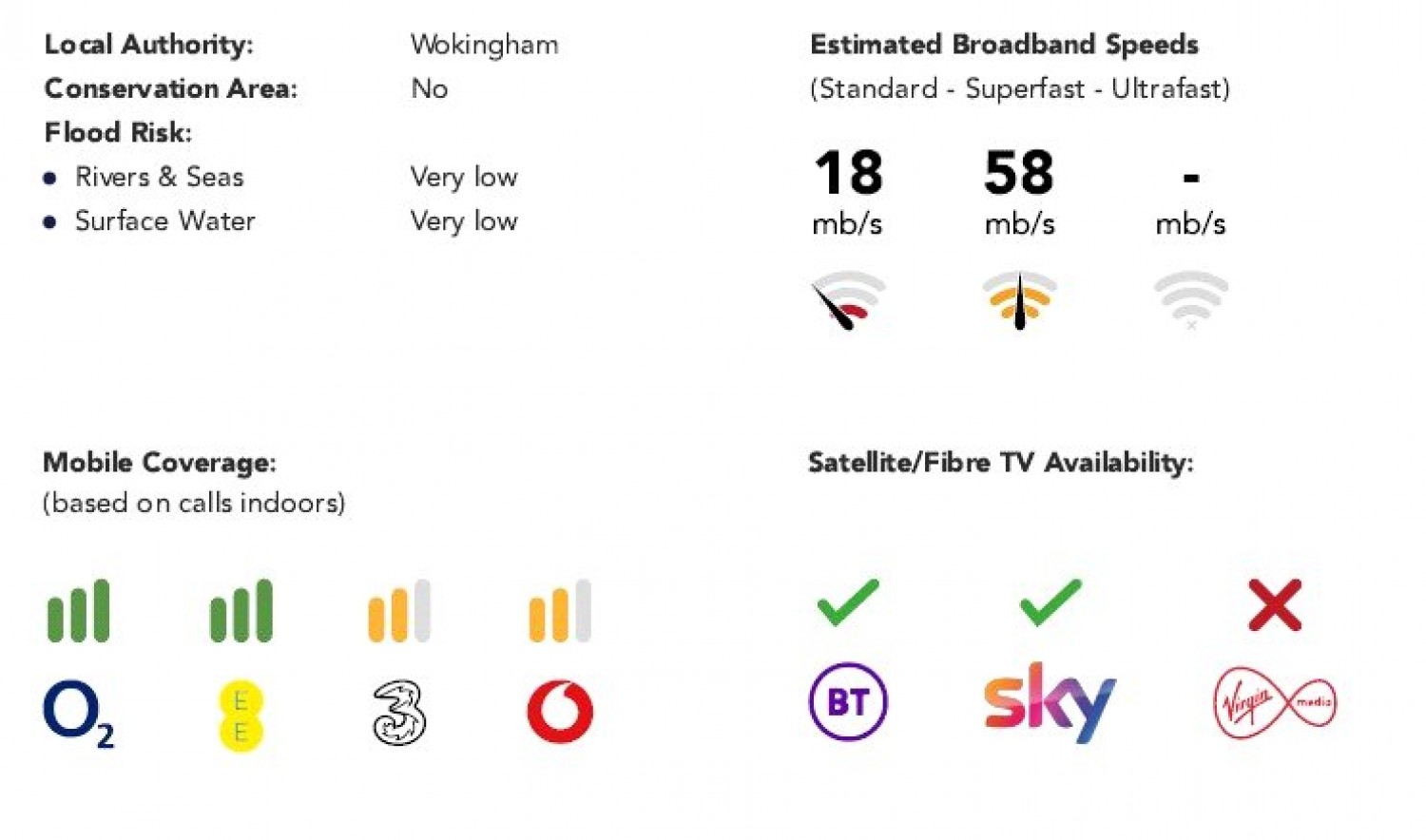Viewport: 1426px width, 840px height.
Task: Click the grey ultrafast unavailable wifi icon
Action: [1190, 299]
